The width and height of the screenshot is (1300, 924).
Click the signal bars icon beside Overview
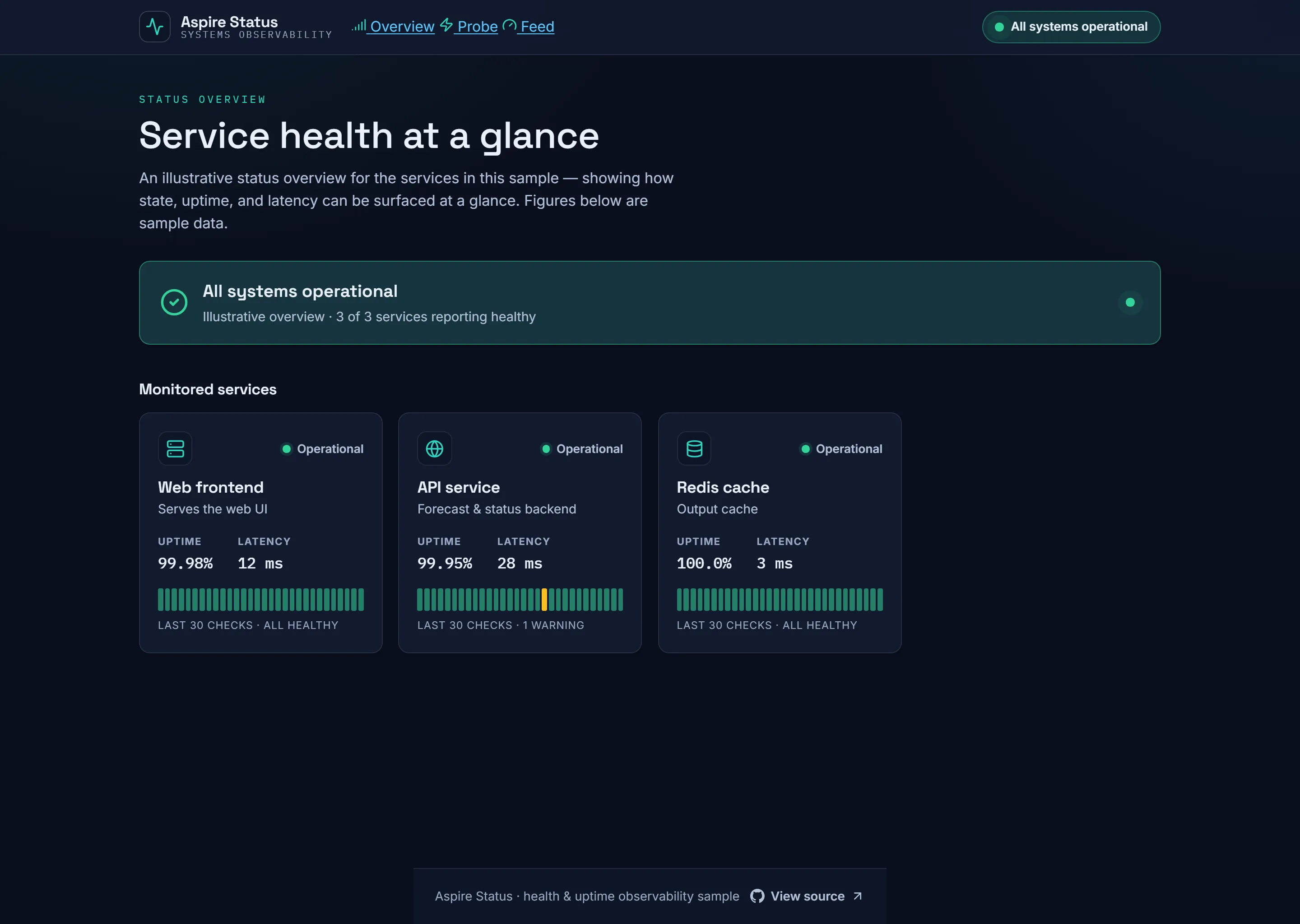[358, 25]
